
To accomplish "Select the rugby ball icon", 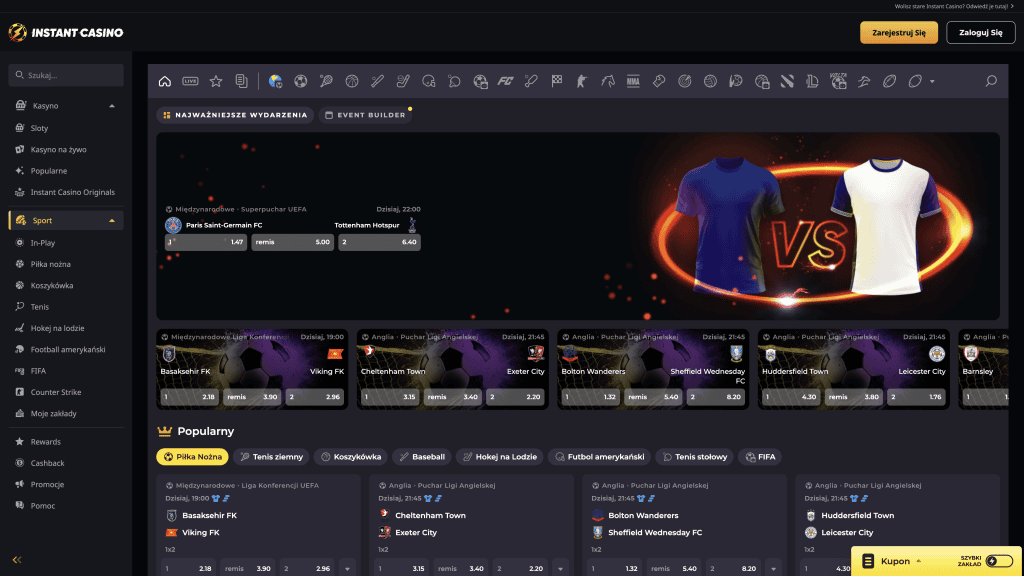I will [x=889, y=81].
